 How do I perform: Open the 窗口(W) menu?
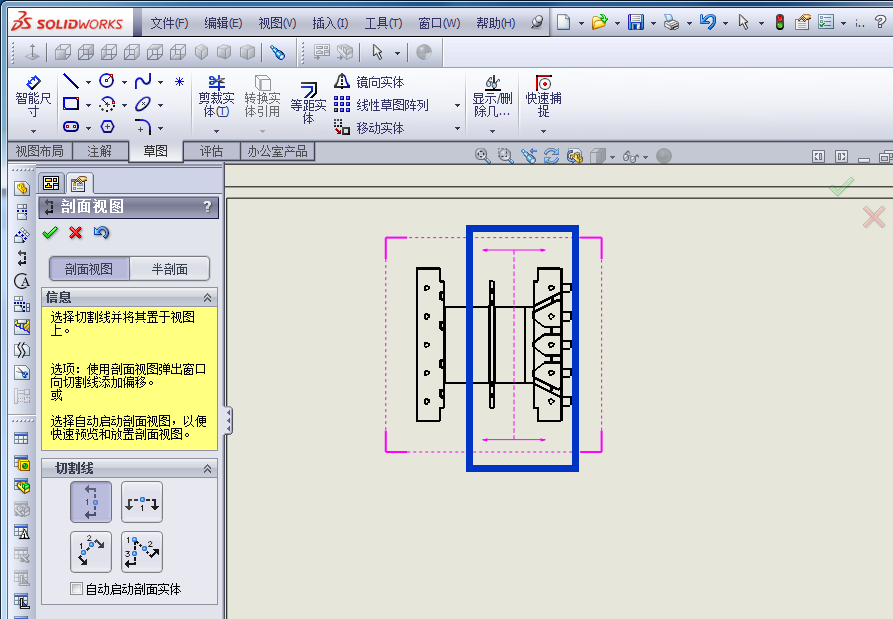coord(439,23)
